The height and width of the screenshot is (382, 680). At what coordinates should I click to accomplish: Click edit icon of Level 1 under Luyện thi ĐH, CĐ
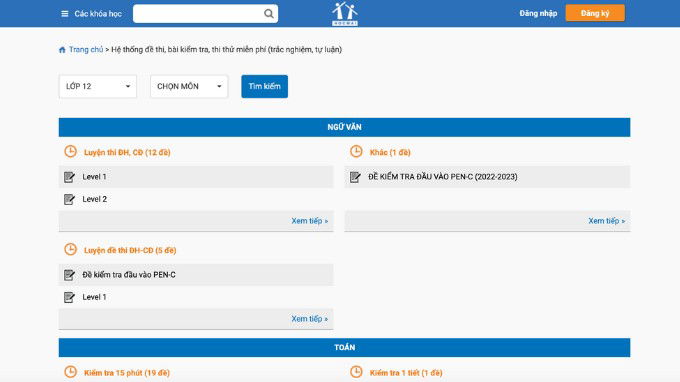point(69,177)
